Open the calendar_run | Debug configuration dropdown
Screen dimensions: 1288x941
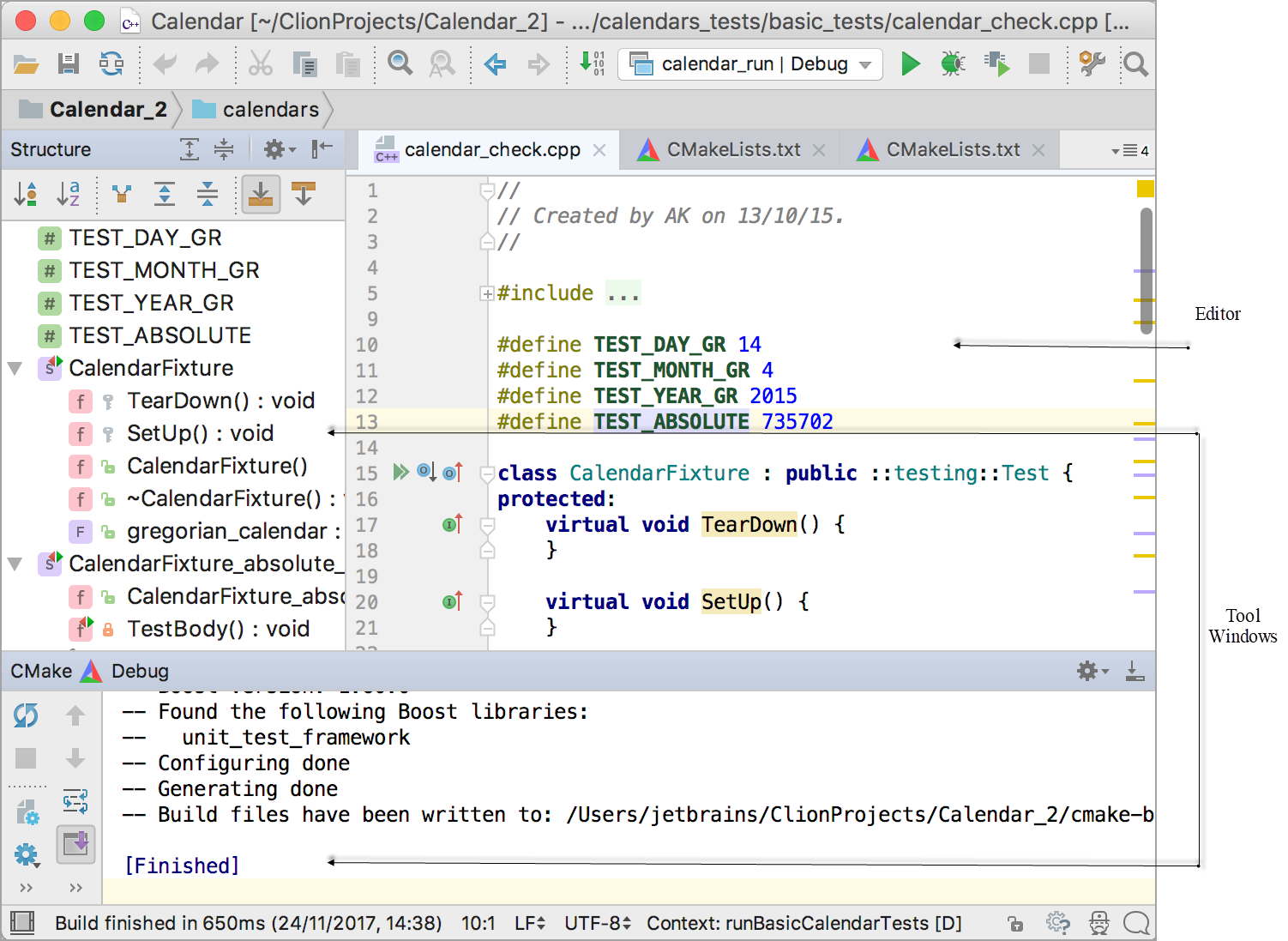[750, 64]
